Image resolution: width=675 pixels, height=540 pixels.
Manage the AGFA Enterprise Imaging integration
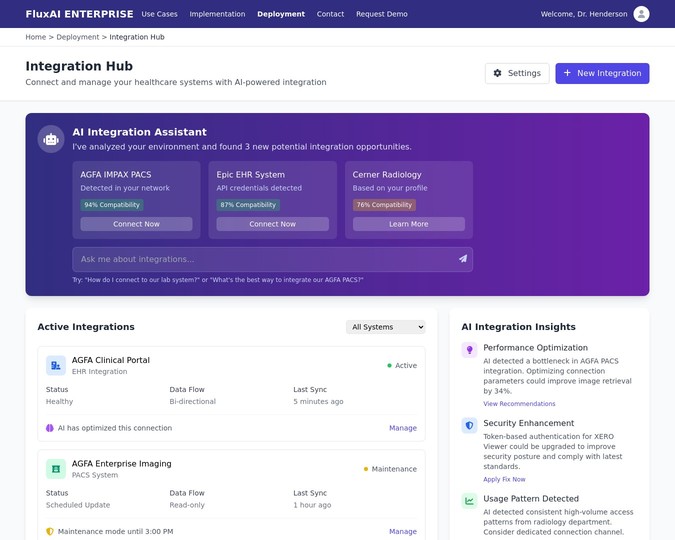[403, 531]
